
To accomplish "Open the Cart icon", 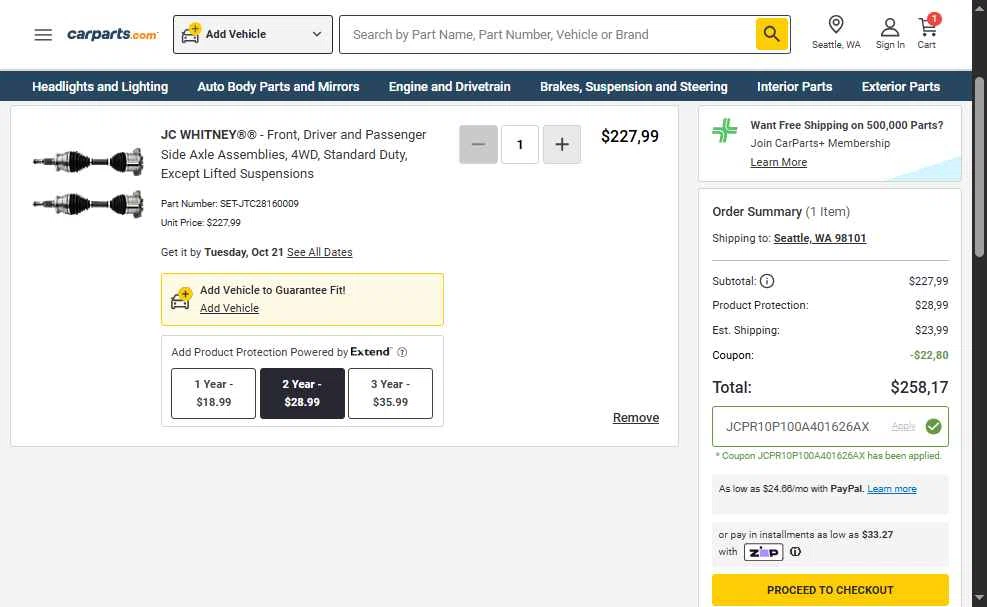I will pyautogui.click(x=927, y=33).
